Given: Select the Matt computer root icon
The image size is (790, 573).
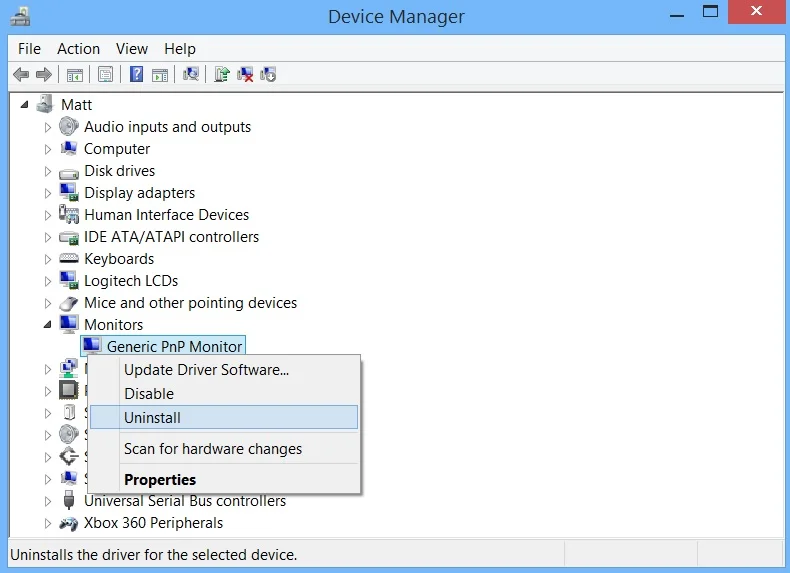Looking at the screenshot, I should [x=45, y=104].
